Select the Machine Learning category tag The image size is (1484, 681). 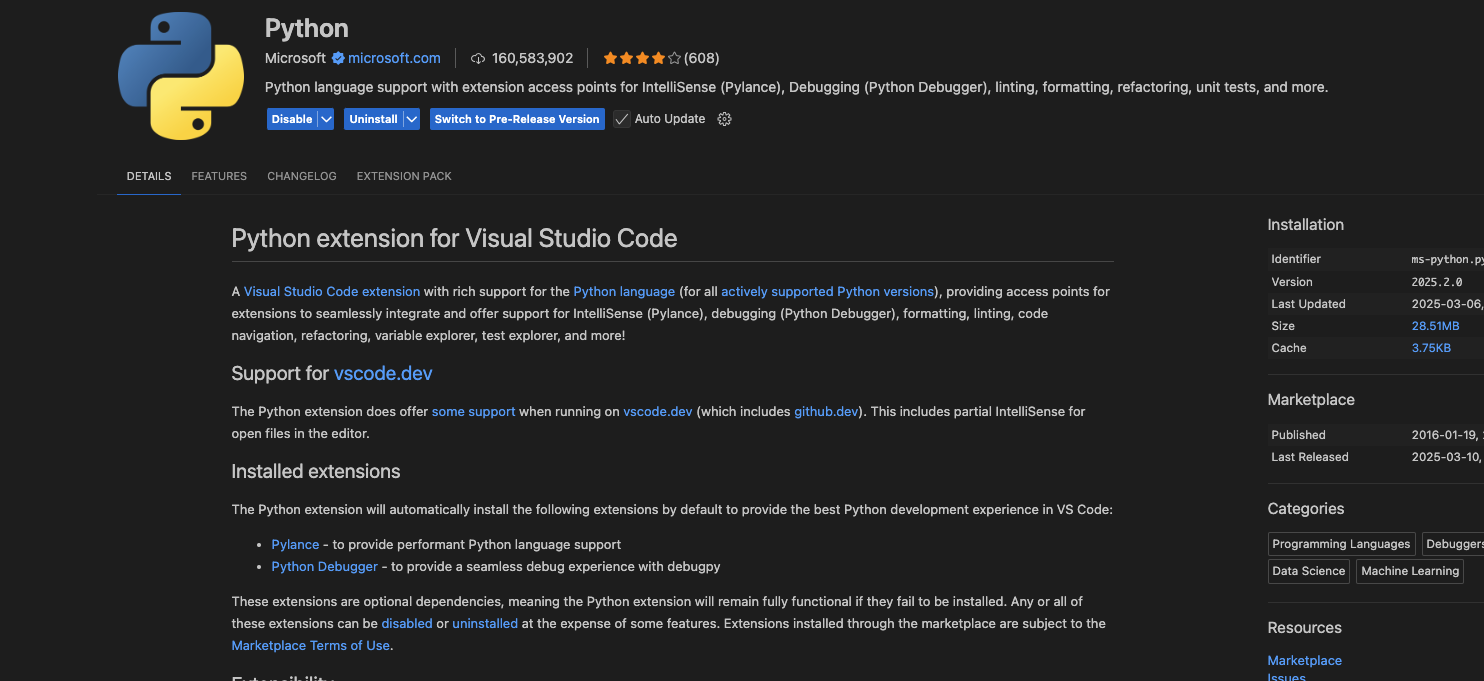click(x=1410, y=571)
